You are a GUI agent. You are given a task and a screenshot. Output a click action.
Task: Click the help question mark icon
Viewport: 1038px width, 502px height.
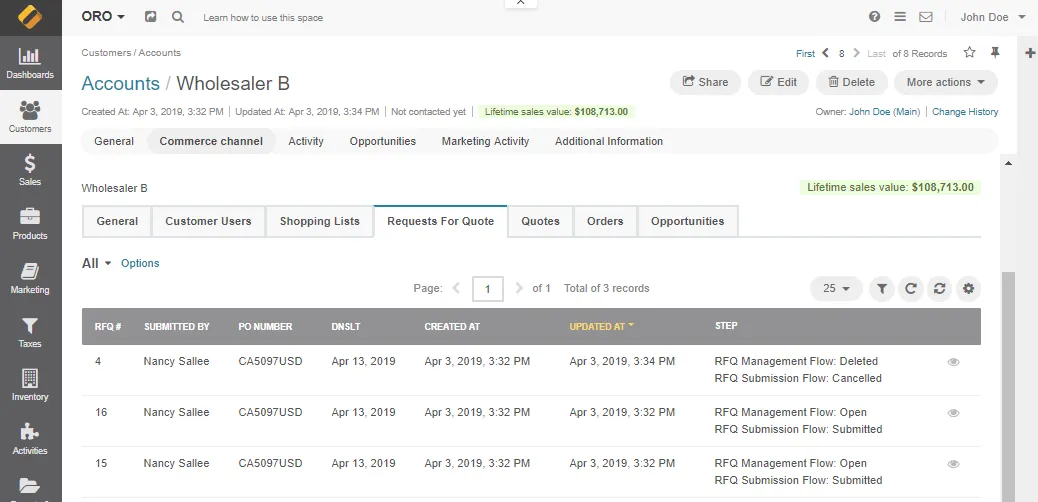pyautogui.click(x=875, y=17)
